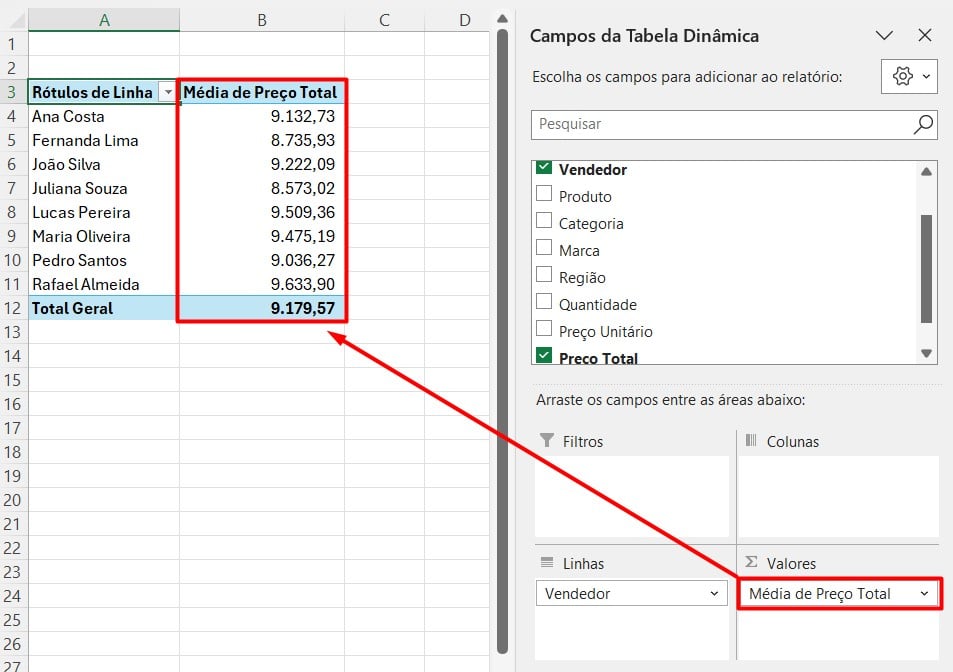Check the Preço Unitário field checkbox
953x672 pixels.
click(x=544, y=329)
